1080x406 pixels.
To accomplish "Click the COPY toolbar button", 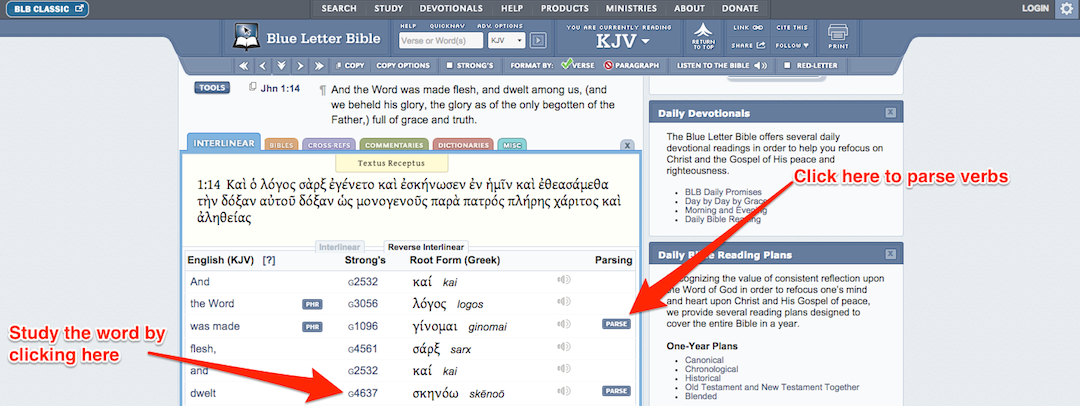I will point(351,65).
